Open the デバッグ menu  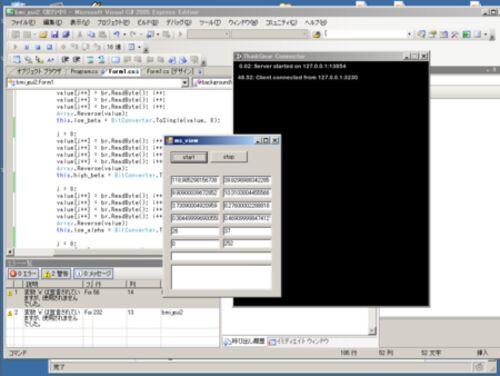179,22
